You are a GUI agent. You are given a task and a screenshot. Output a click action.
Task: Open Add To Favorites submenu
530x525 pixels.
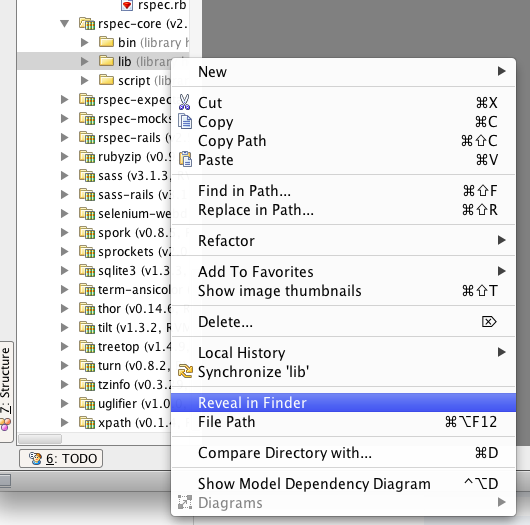(343, 271)
